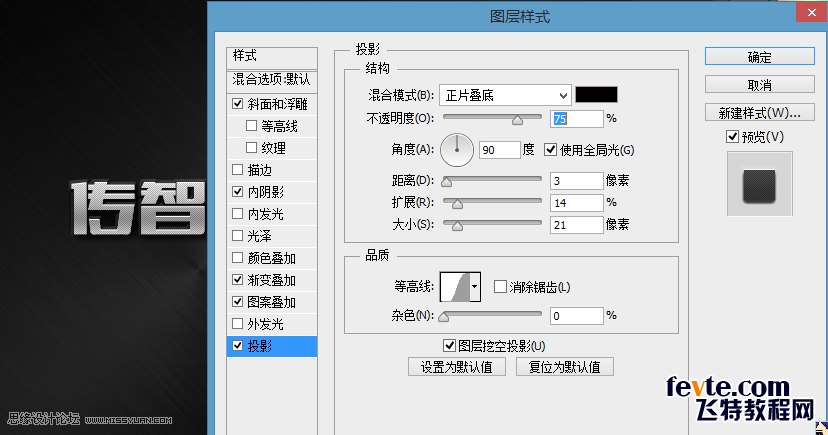
Task: Select the 混合选项:默认 item
Action: pyautogui.click(x=271, y=79)
